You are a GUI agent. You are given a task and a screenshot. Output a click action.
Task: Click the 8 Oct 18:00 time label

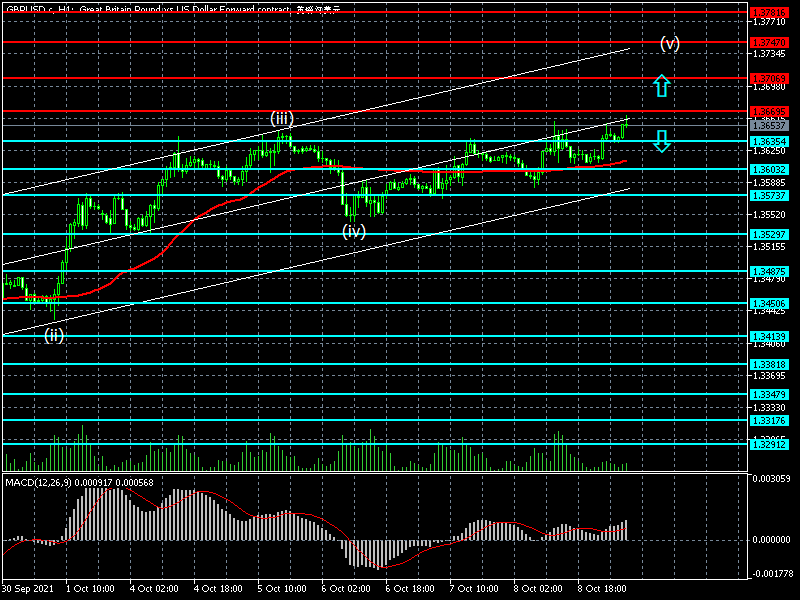pyautogui.click(x=604, y=590)
